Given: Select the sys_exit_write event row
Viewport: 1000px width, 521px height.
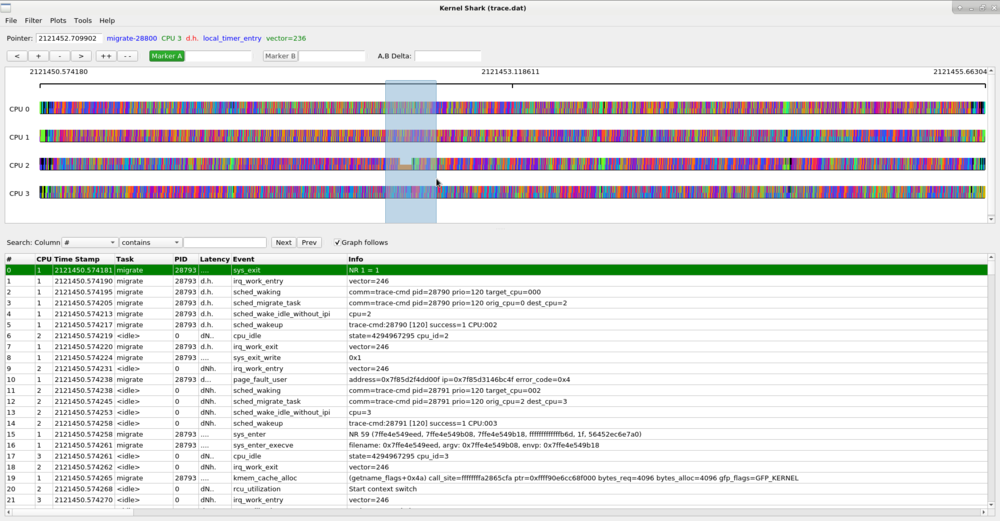Looking at the screenshot, I should point(496,358).
